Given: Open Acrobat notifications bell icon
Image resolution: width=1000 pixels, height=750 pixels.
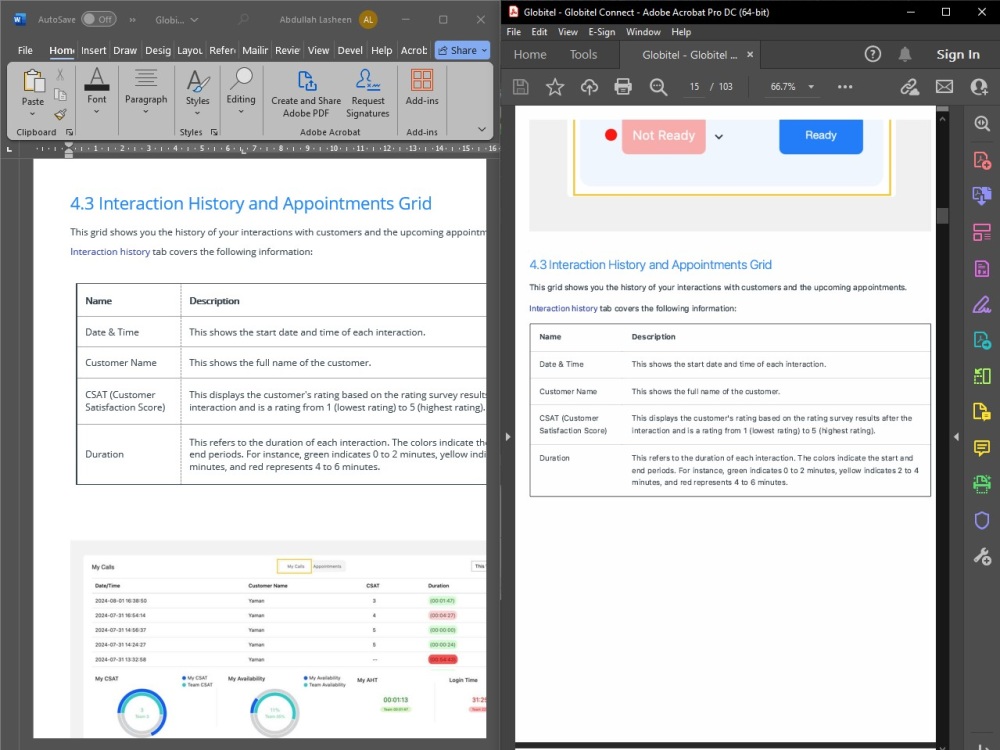Looking at the screenshot, I should pos(904,54).
